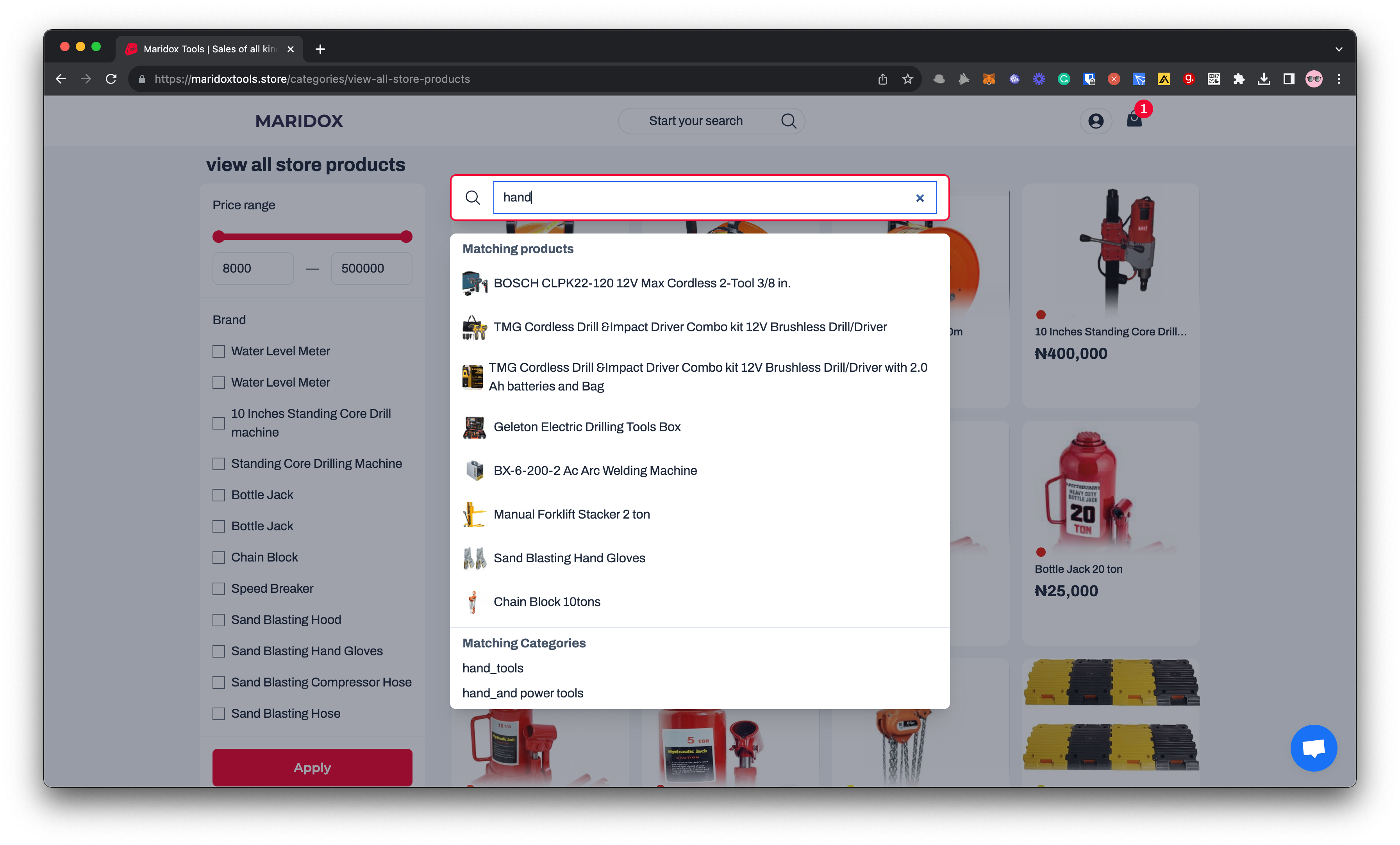Open a new browser tab
This screenshot has height=845, width=1400.
point(320,50)
